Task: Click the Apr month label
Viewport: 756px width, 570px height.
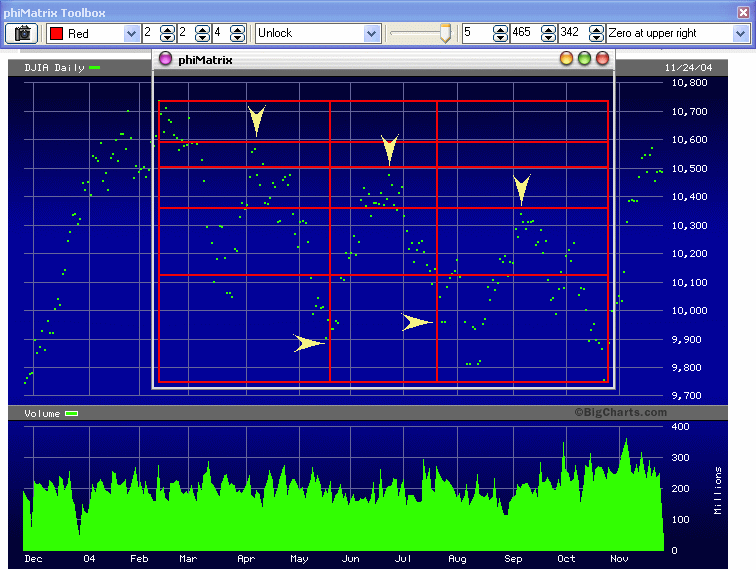Action: coord(246,558)
